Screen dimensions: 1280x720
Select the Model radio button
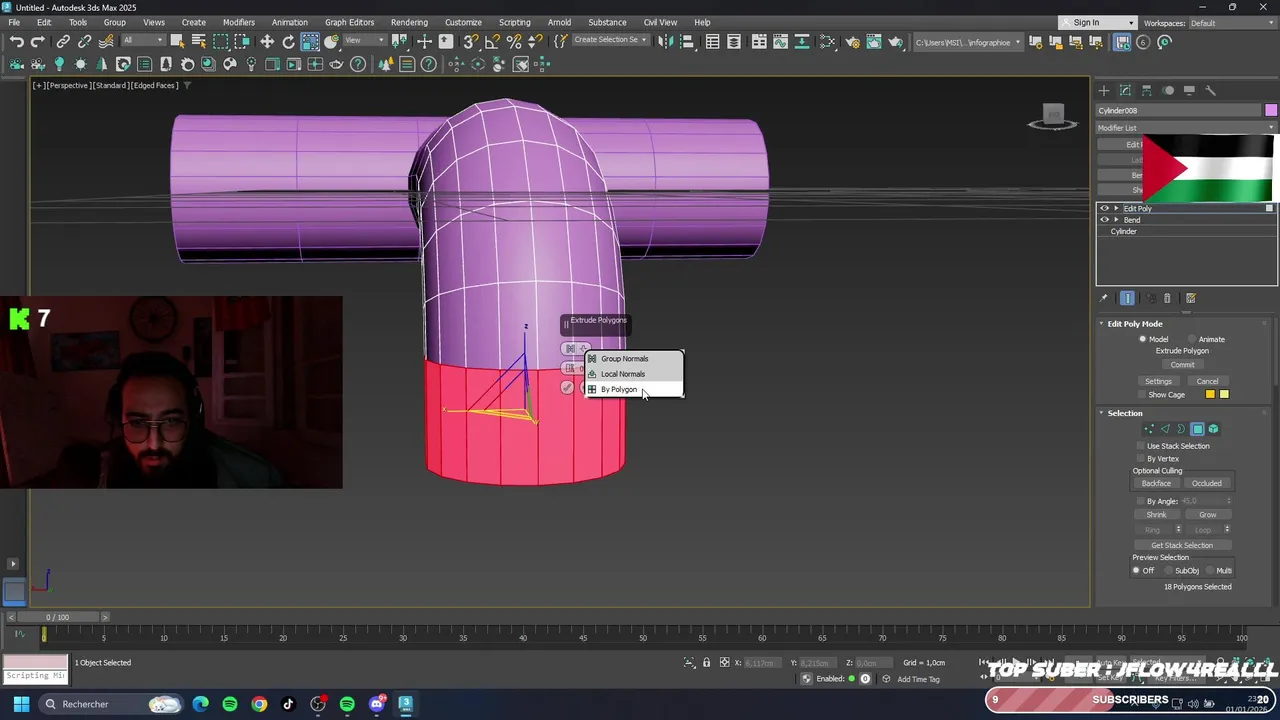click(x=1143, y=339)
